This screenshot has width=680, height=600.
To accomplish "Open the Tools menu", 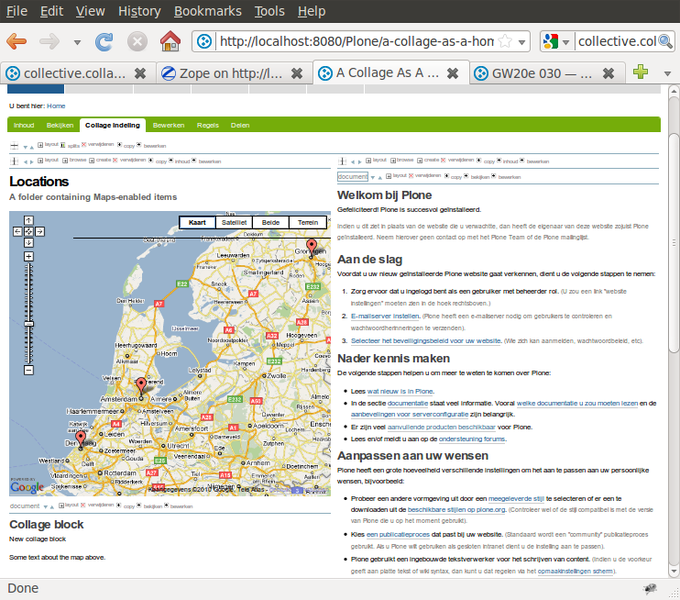I will (x=269, y=11).
